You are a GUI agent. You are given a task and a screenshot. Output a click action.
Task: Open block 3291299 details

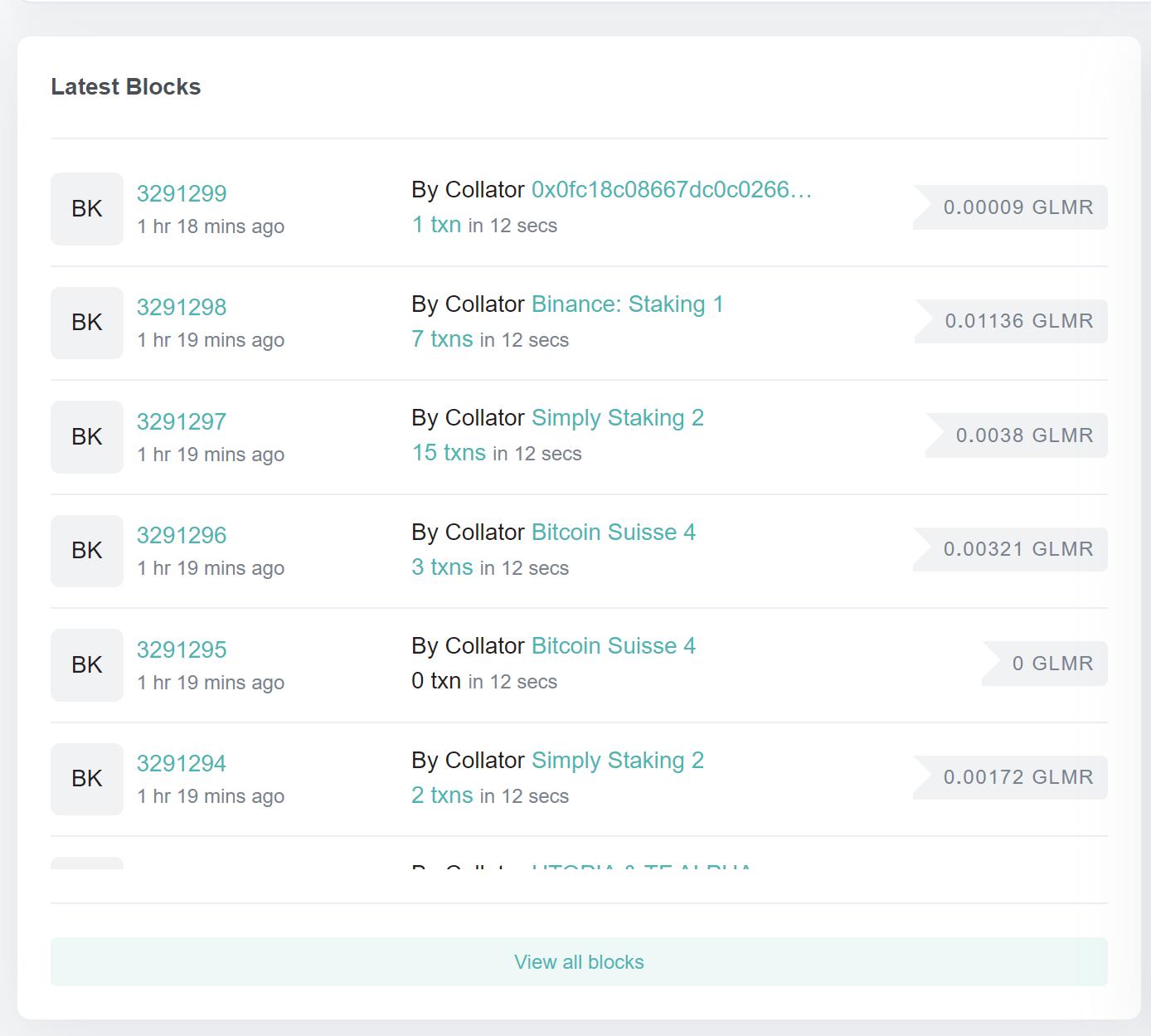[x=182, y=192]
